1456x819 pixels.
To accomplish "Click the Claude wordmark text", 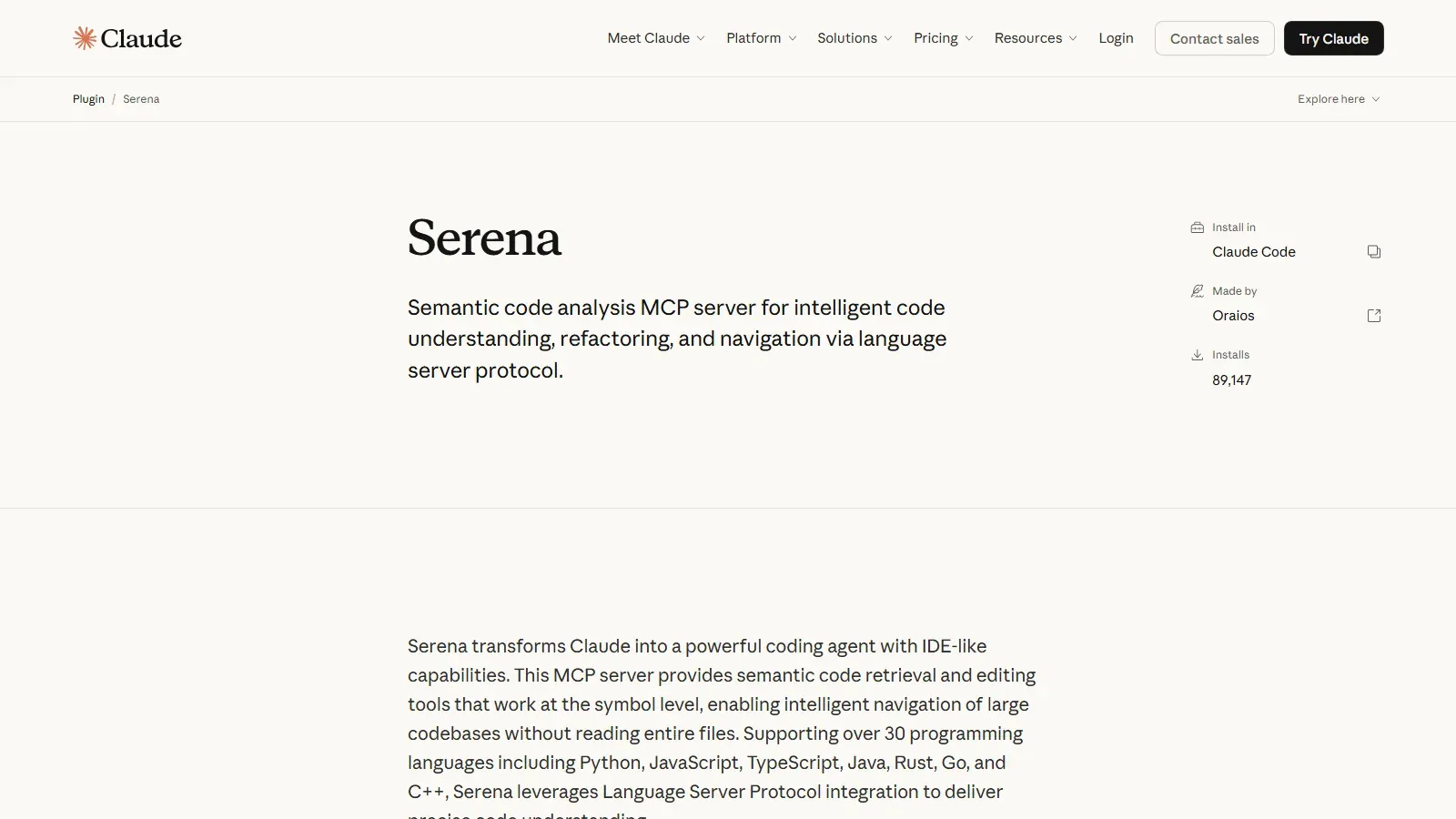I will point(141,38).
